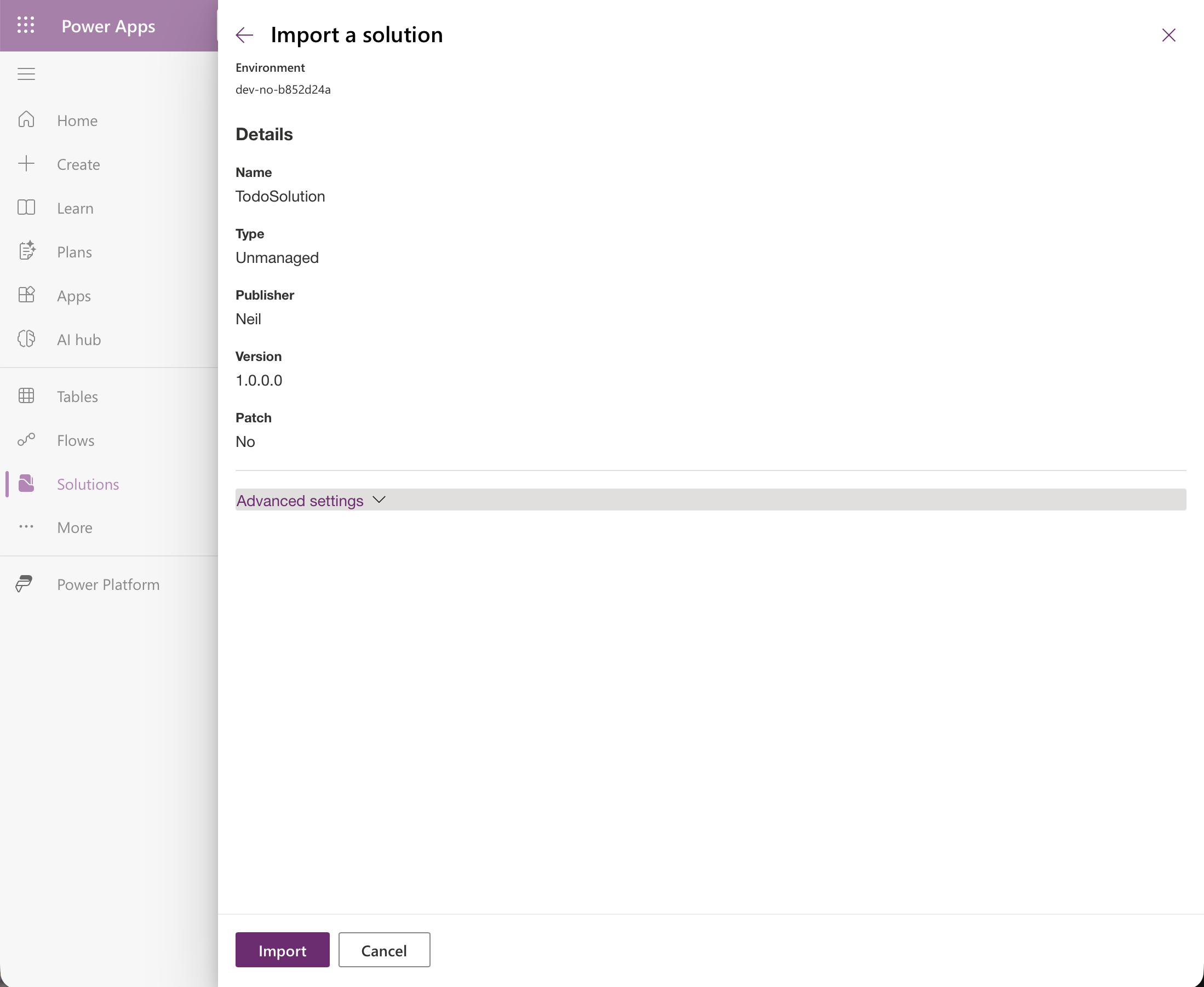Click the Advanced settings chevron arrow
Viewport: 1204px width, 987px height.
click(x=379, y=500)
